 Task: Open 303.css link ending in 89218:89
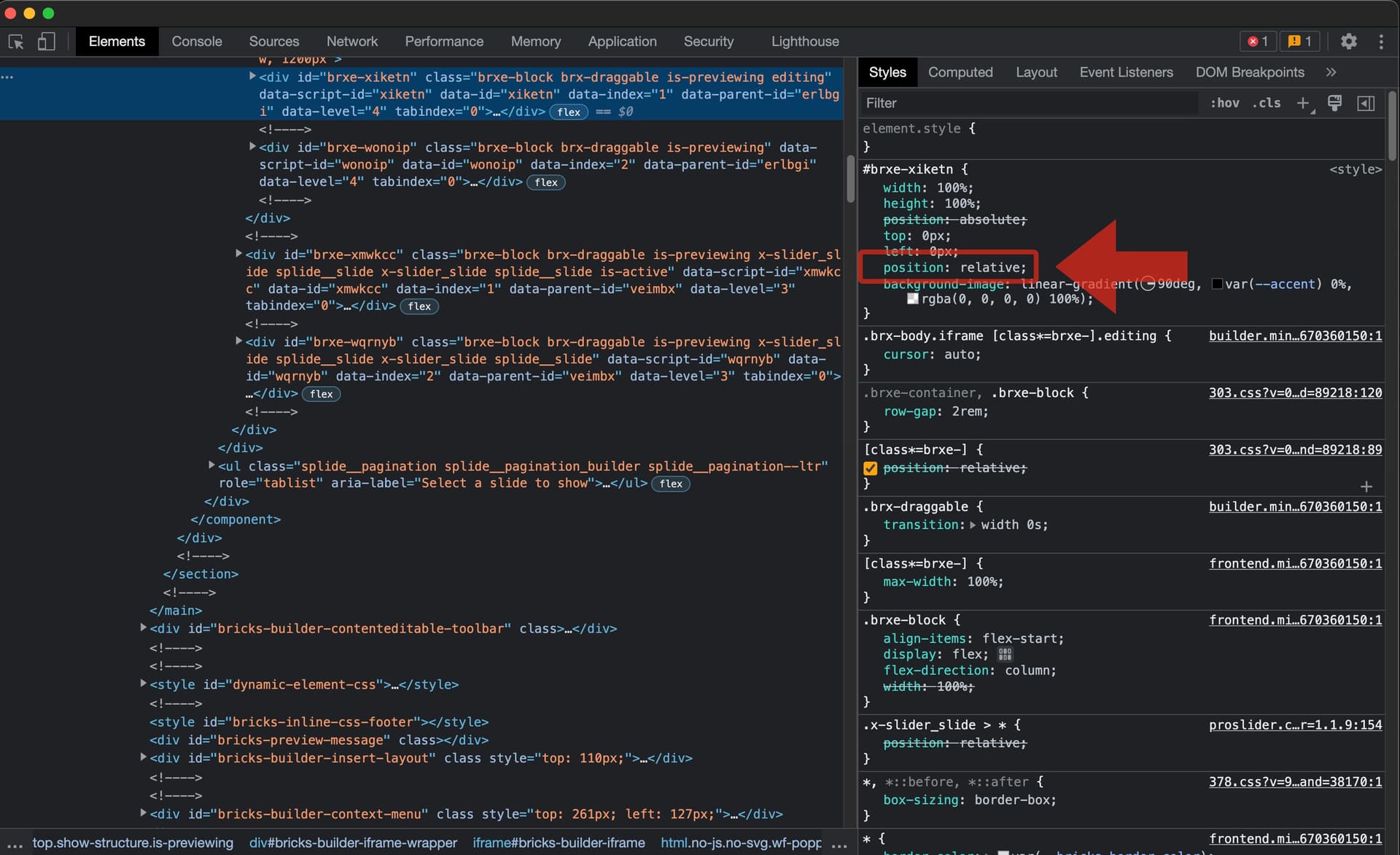coord(1295,449)
